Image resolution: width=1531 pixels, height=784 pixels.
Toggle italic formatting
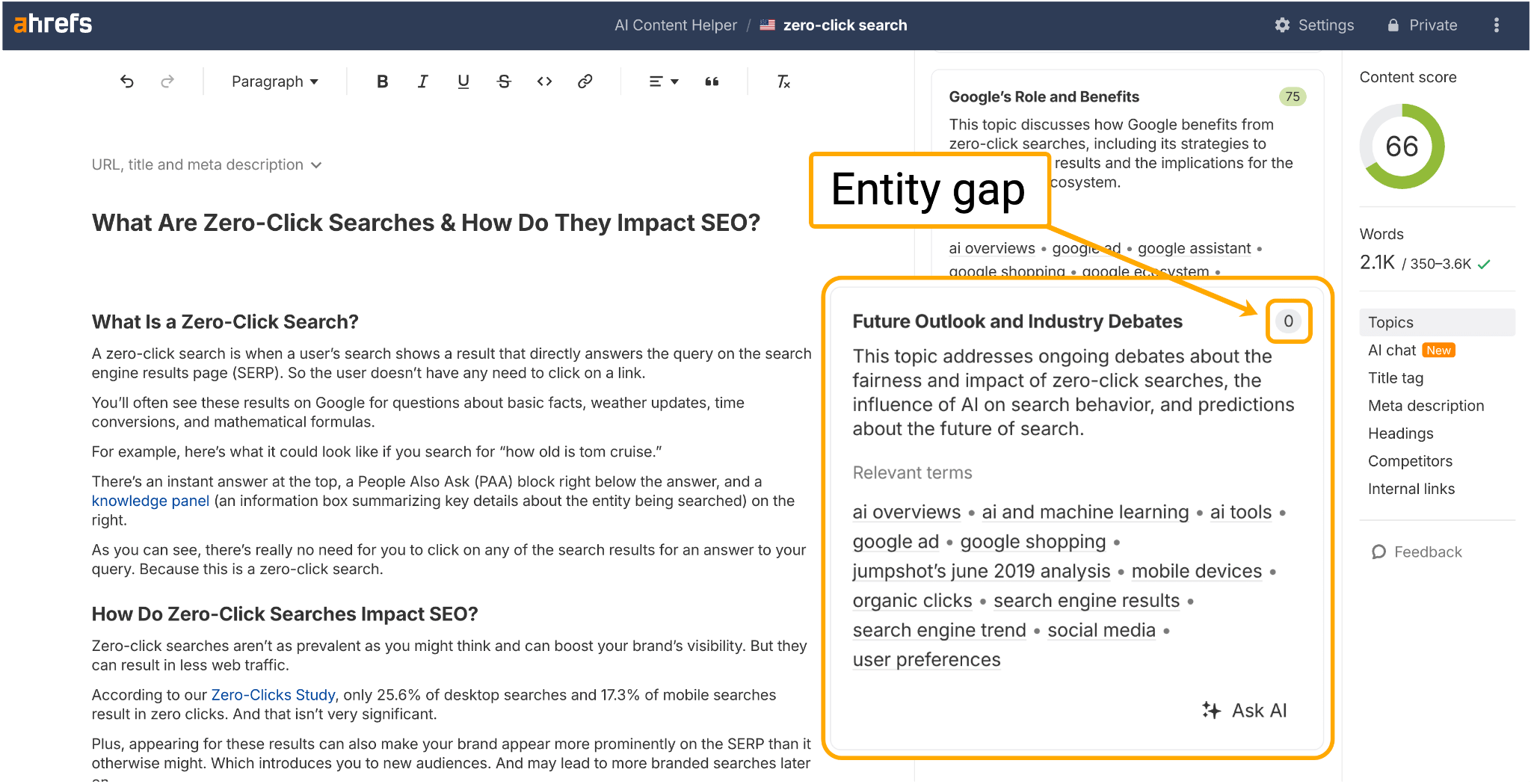point(422,81)
